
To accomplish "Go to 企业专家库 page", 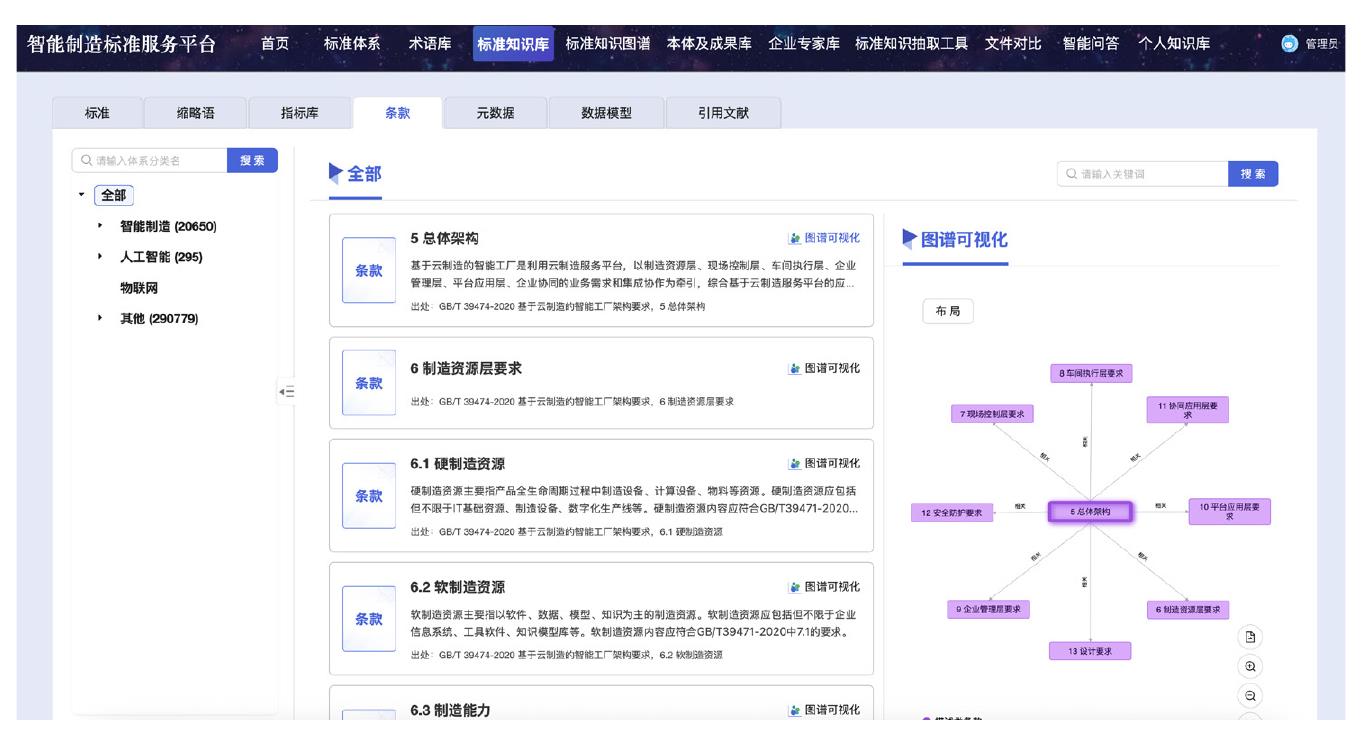I will (x=804, y=44).
